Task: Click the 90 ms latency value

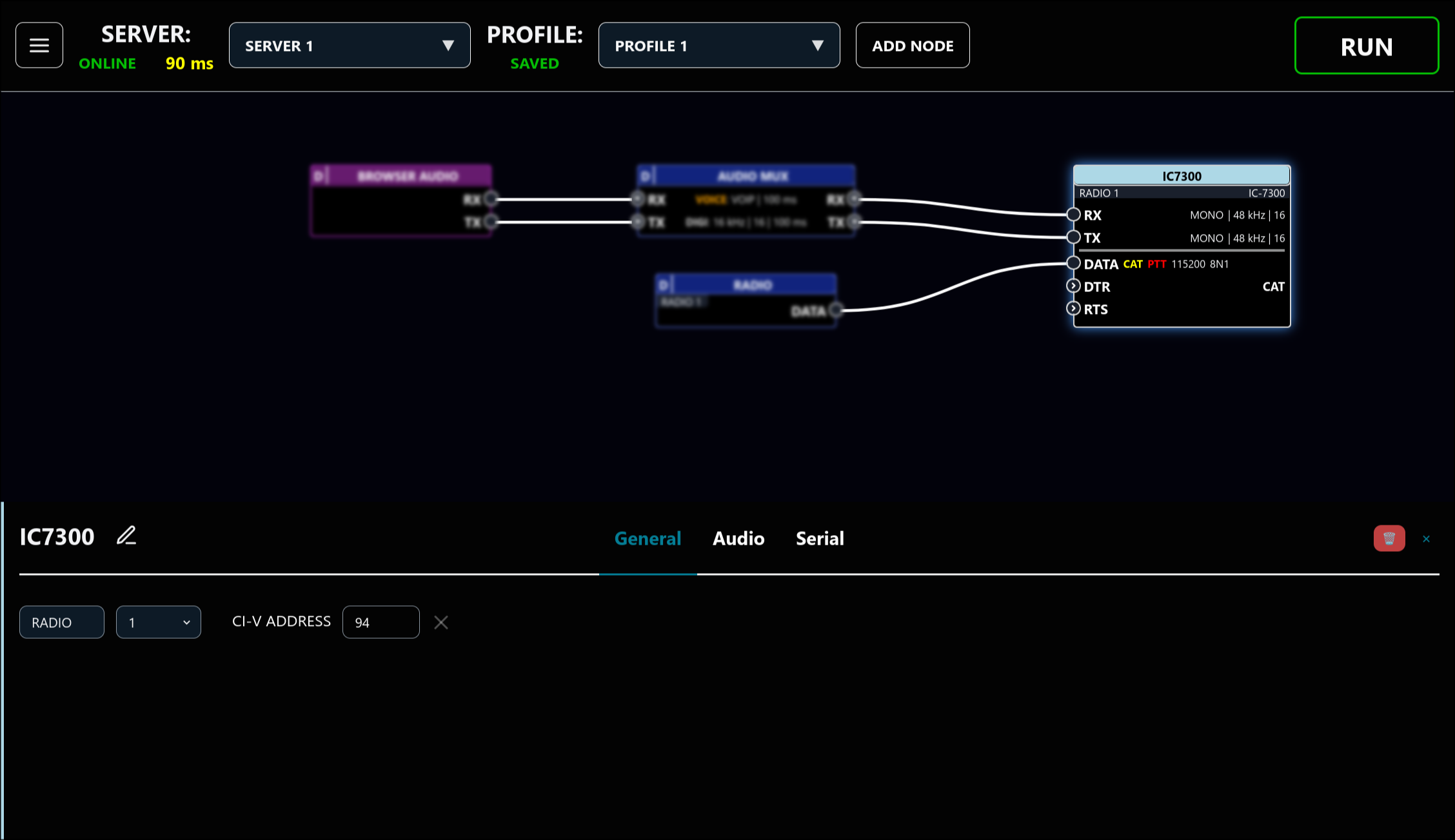Action: 189,63
